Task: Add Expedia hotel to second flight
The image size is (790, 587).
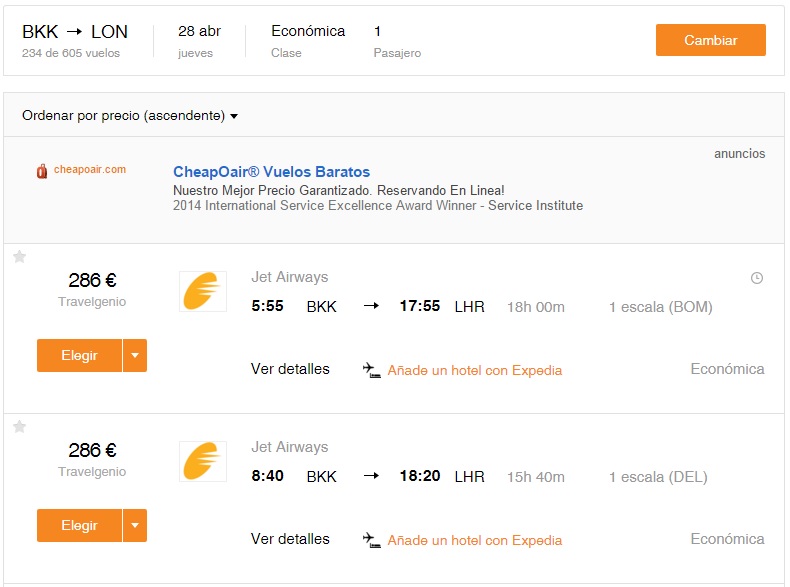Action: pos(475,540)
